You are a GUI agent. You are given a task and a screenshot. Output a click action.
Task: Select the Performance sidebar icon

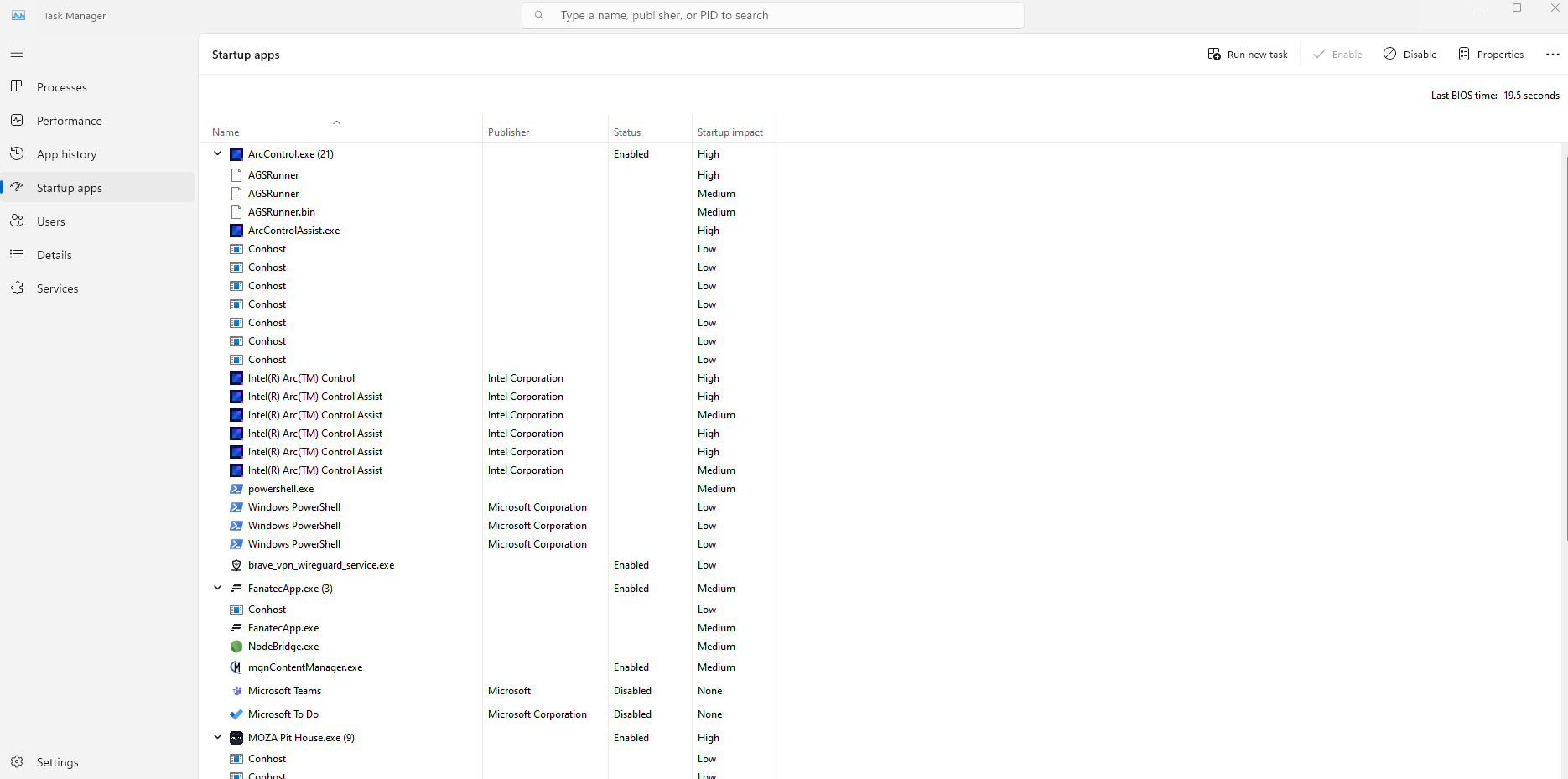pos(17,120)
